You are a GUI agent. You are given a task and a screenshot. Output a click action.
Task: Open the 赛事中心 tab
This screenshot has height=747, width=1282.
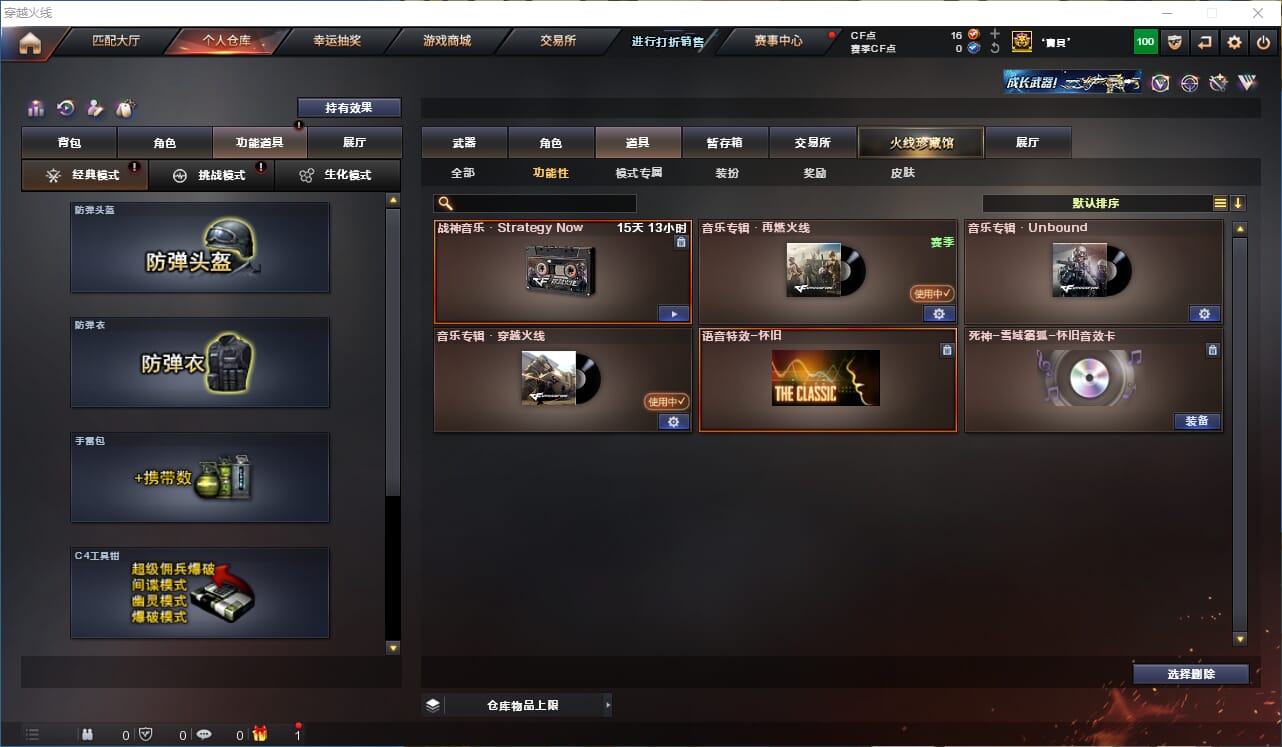click(778, 41)
